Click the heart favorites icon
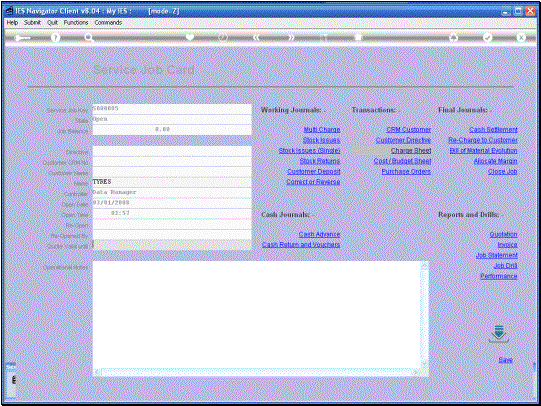541x406 pixels. pos(190,37)
